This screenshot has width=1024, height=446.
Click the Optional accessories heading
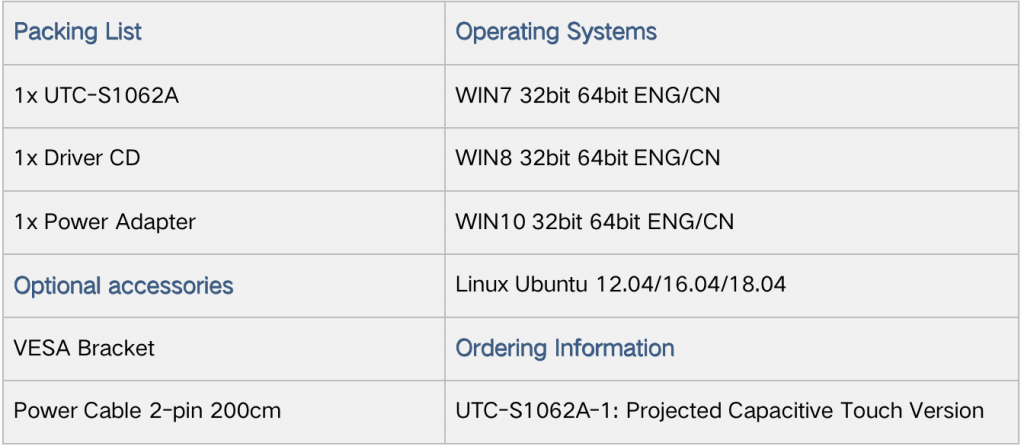click(x=123, y=286)
